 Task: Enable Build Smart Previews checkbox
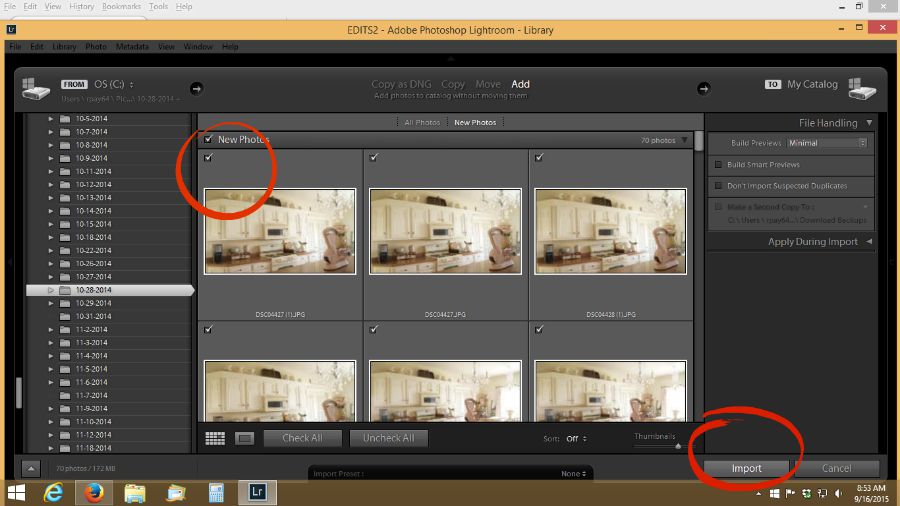(718, 165)
